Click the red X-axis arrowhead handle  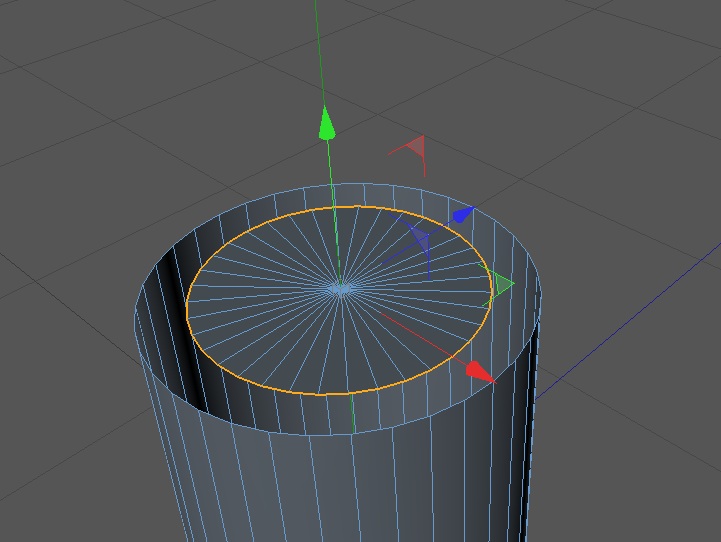click(x=480, y=372)
